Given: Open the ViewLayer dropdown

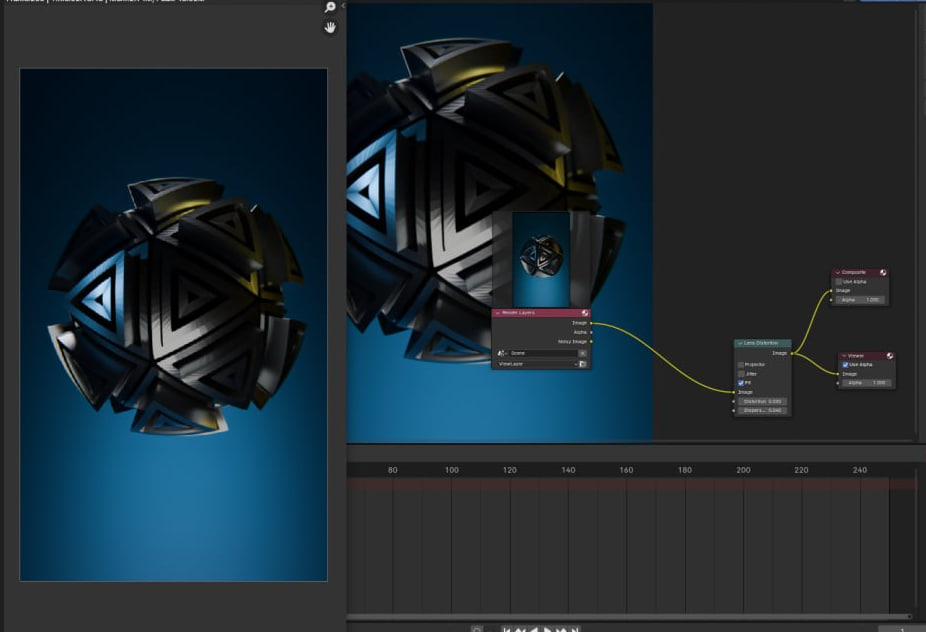Looking at the screenshot, I should pyautogui.click(x=535, y=364).
